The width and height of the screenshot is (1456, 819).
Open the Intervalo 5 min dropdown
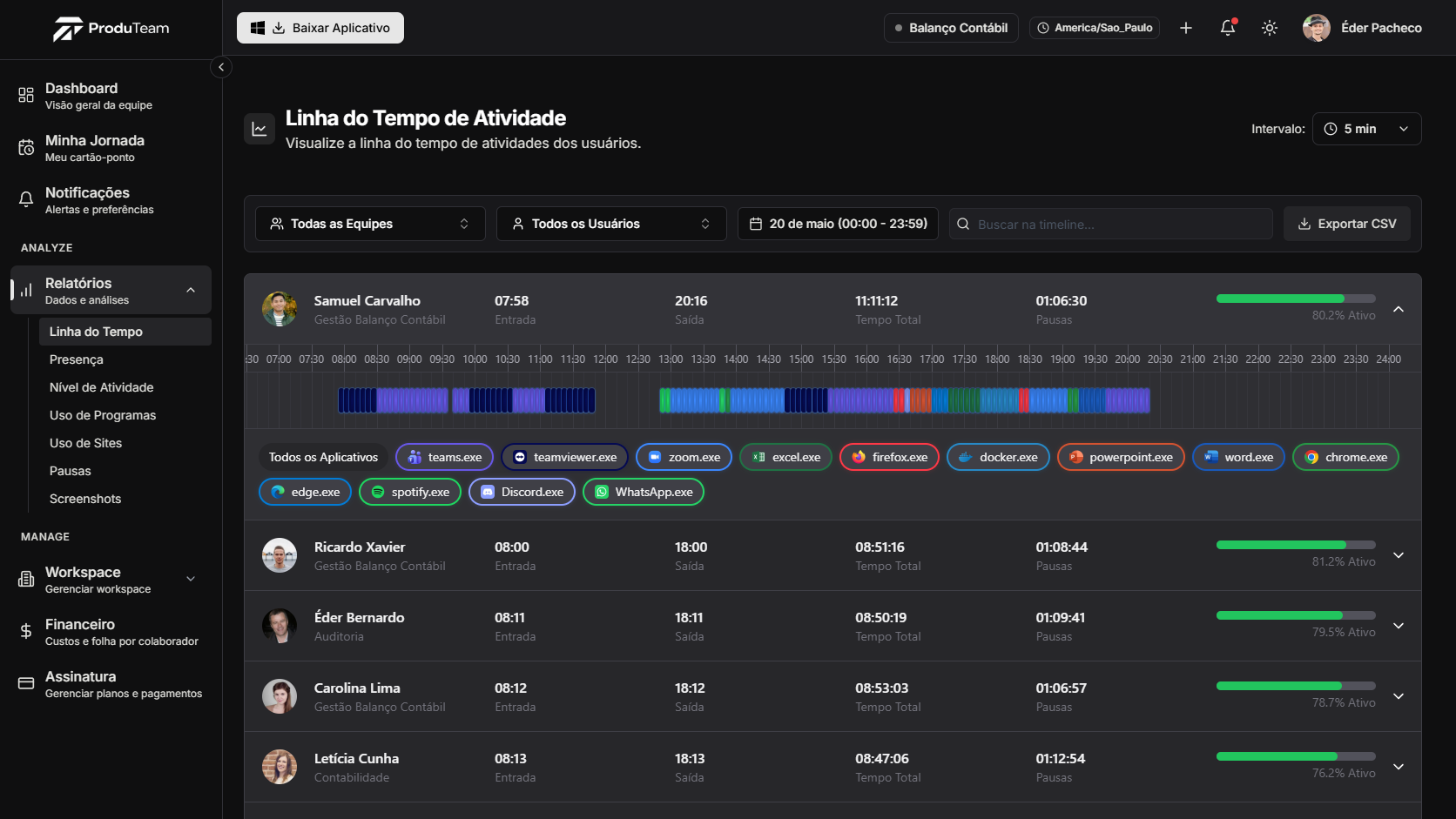pos(1367,129)
